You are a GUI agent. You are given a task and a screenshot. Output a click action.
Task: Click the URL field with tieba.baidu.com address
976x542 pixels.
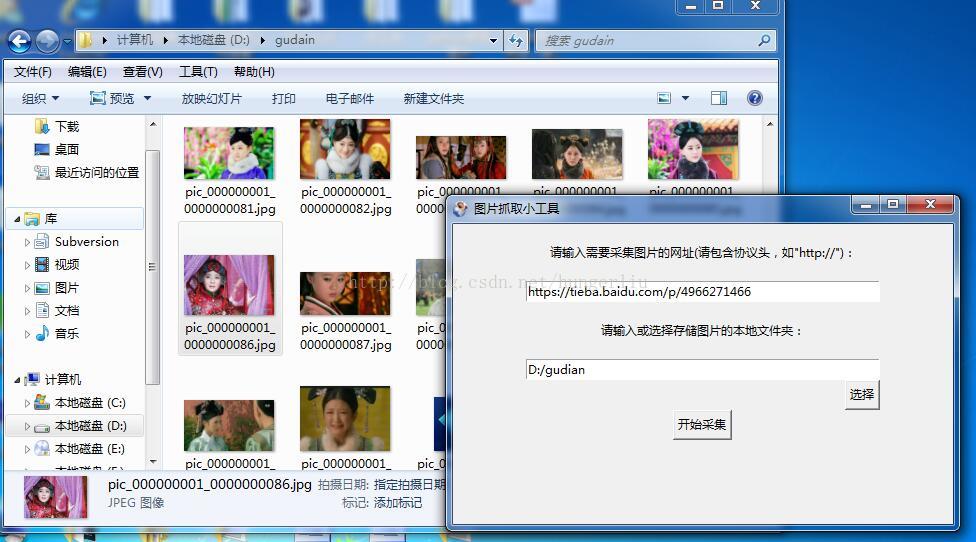click(x=702, y=291)
